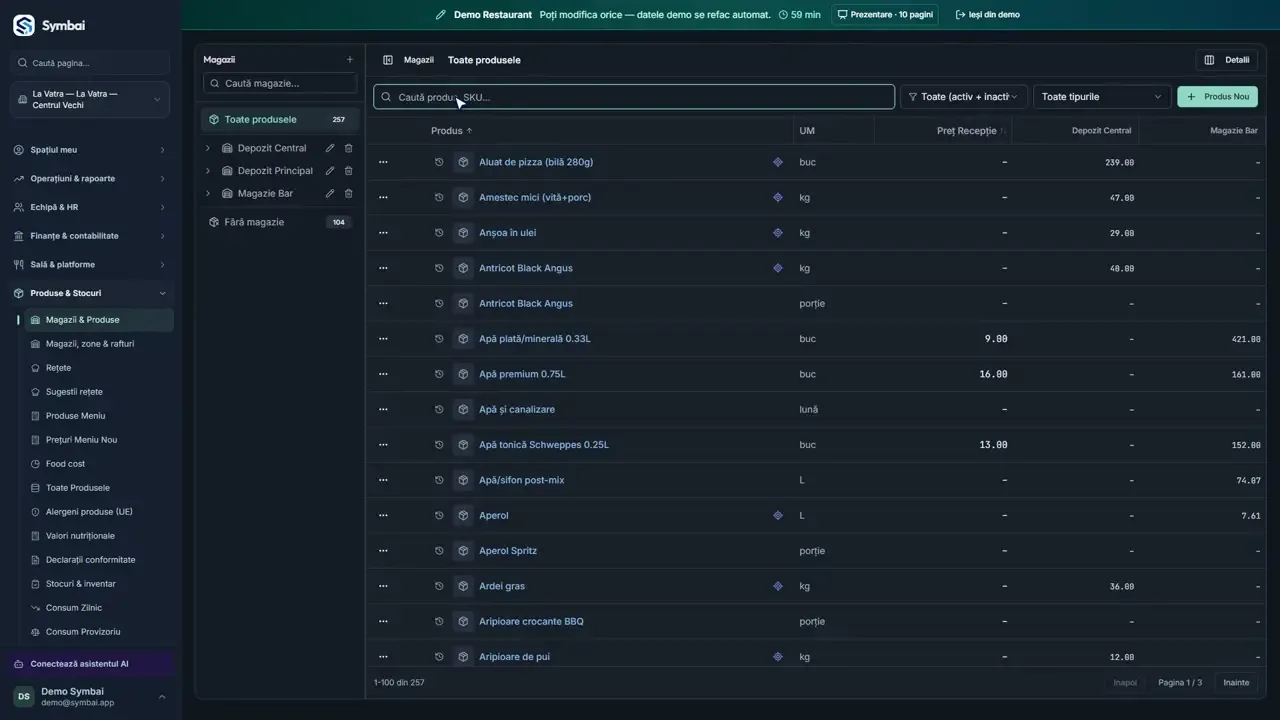1280x720 pixels.
Task: Click the Produs Nou button
Action: 1217,97
